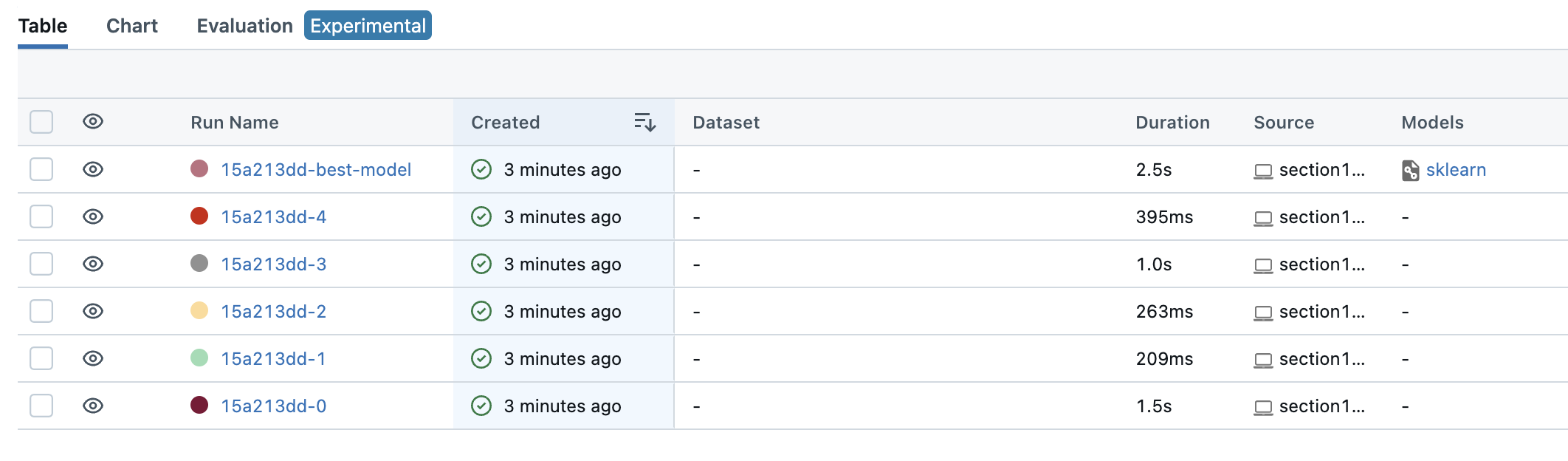Toggle visibility of run 15a213dd-0
Viewport: 1568px width, 461px height.
click(x=93, y=406)
